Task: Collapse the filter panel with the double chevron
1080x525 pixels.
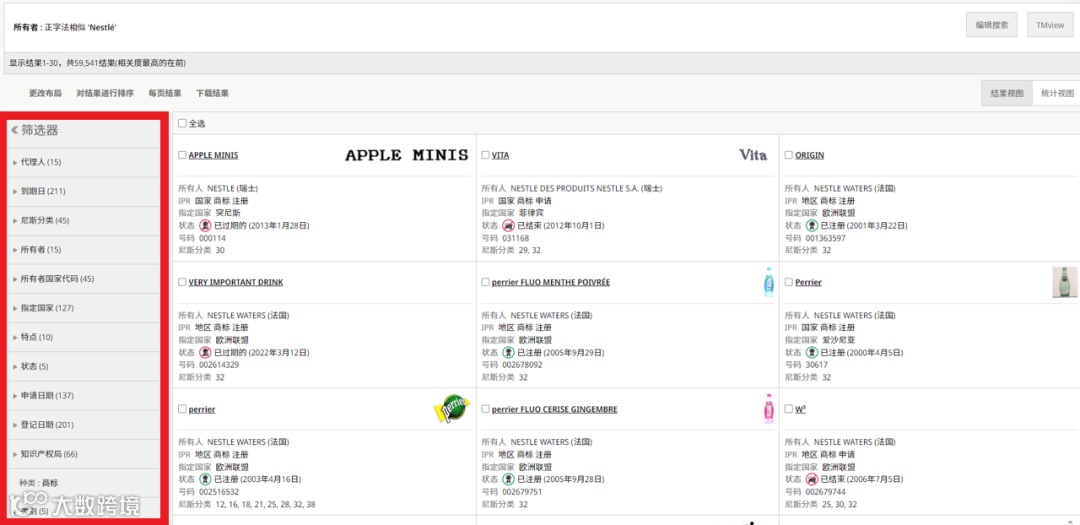Action: [x=15, y=130]
